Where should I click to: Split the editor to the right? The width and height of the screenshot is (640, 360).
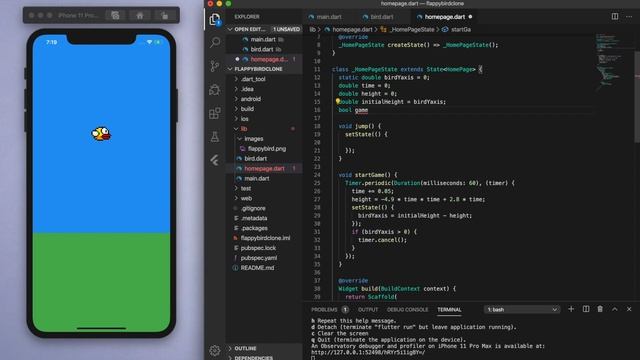point(615,16)
